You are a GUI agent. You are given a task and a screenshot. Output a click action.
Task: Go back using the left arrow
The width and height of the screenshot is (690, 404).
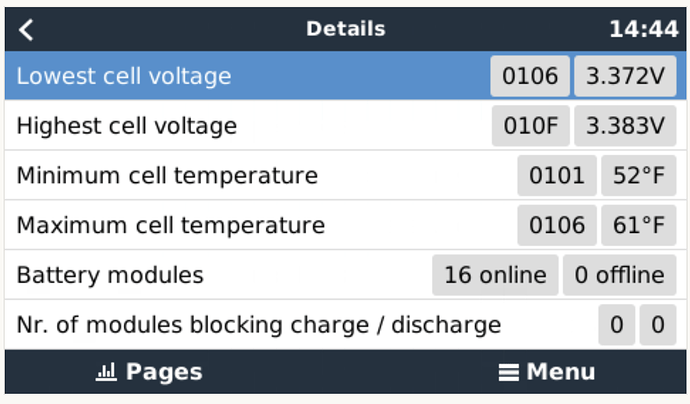pyautogui.click(x=27, y=29)
